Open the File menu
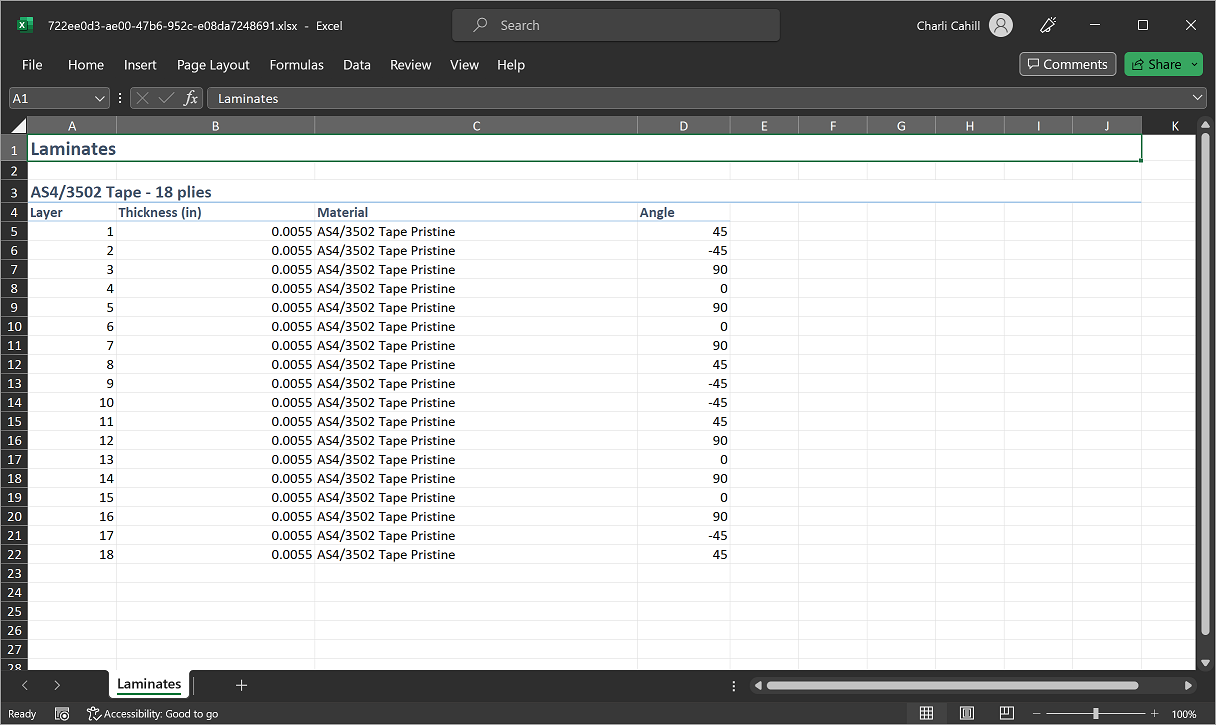This screenshot has width=1216, height=725. [32, 64]
